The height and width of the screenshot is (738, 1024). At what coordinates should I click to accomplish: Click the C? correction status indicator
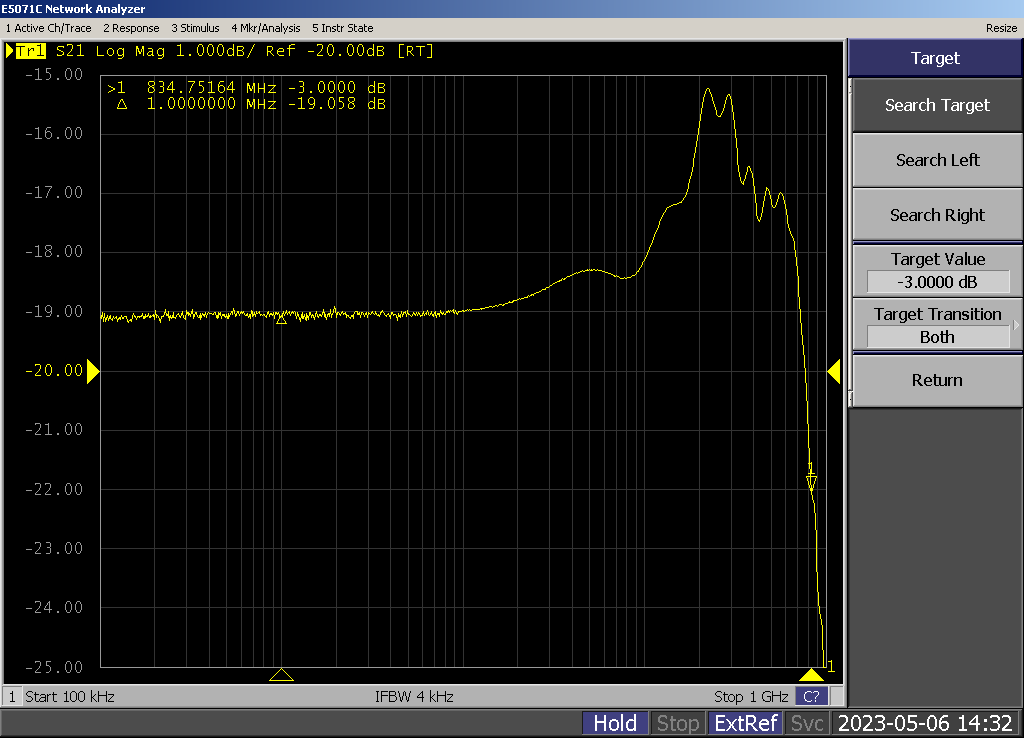click(811, 696)
